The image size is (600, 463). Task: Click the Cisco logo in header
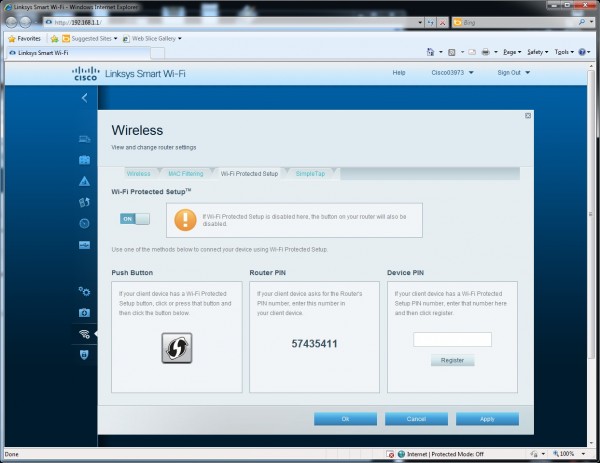(85, 73)
